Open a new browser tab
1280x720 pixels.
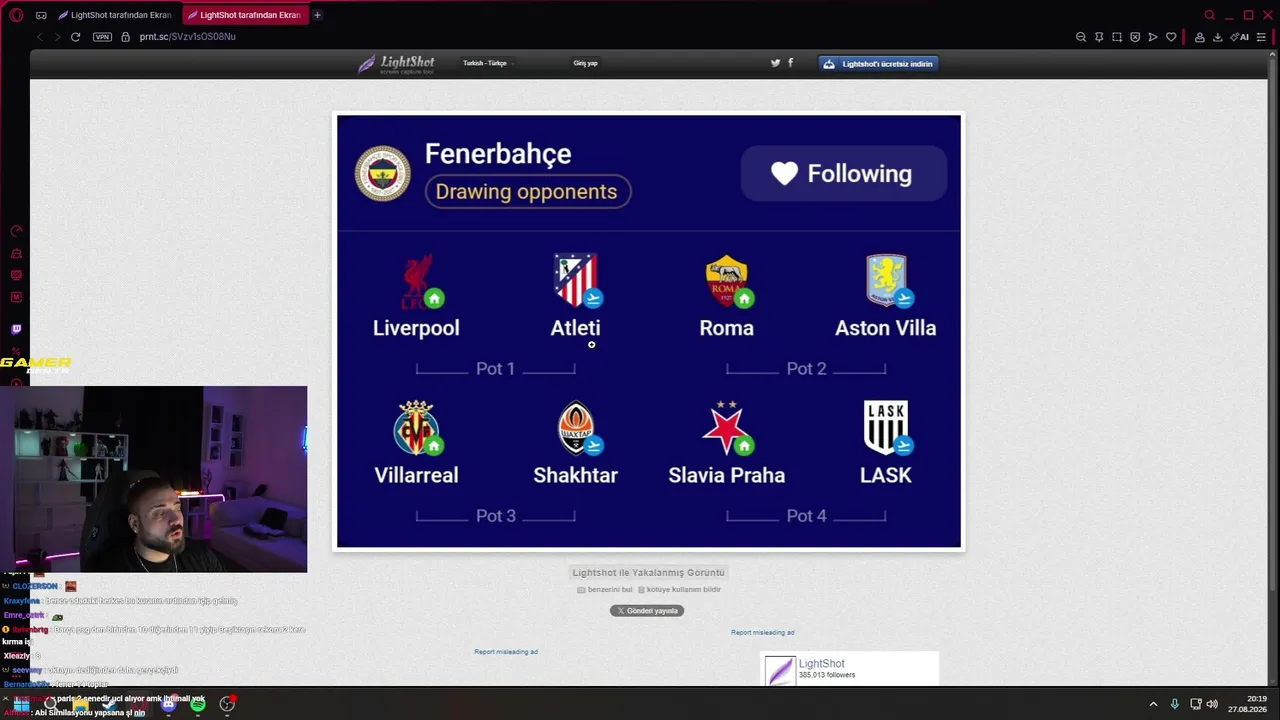click(x=317, y=15)
